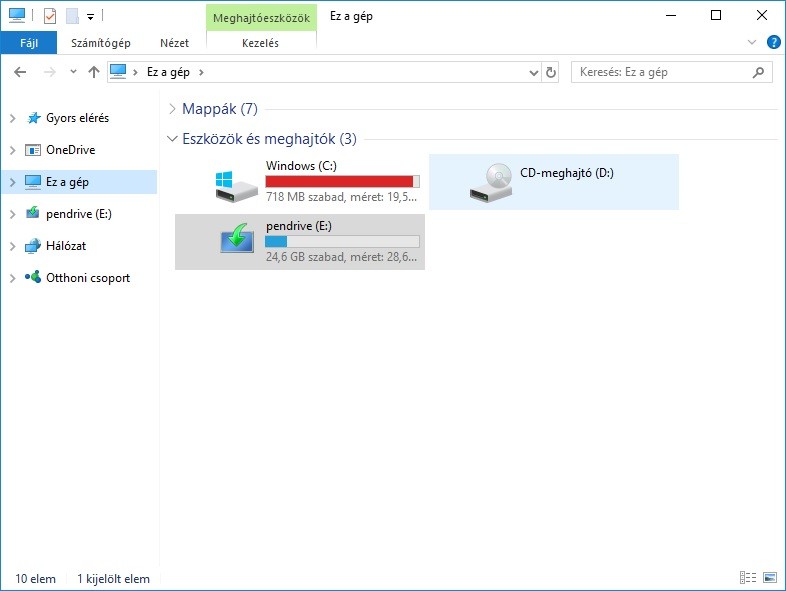Open the Kezelés ribbon tab
The height and width of the screenshot is (591, 786).
tap(260, 43)
